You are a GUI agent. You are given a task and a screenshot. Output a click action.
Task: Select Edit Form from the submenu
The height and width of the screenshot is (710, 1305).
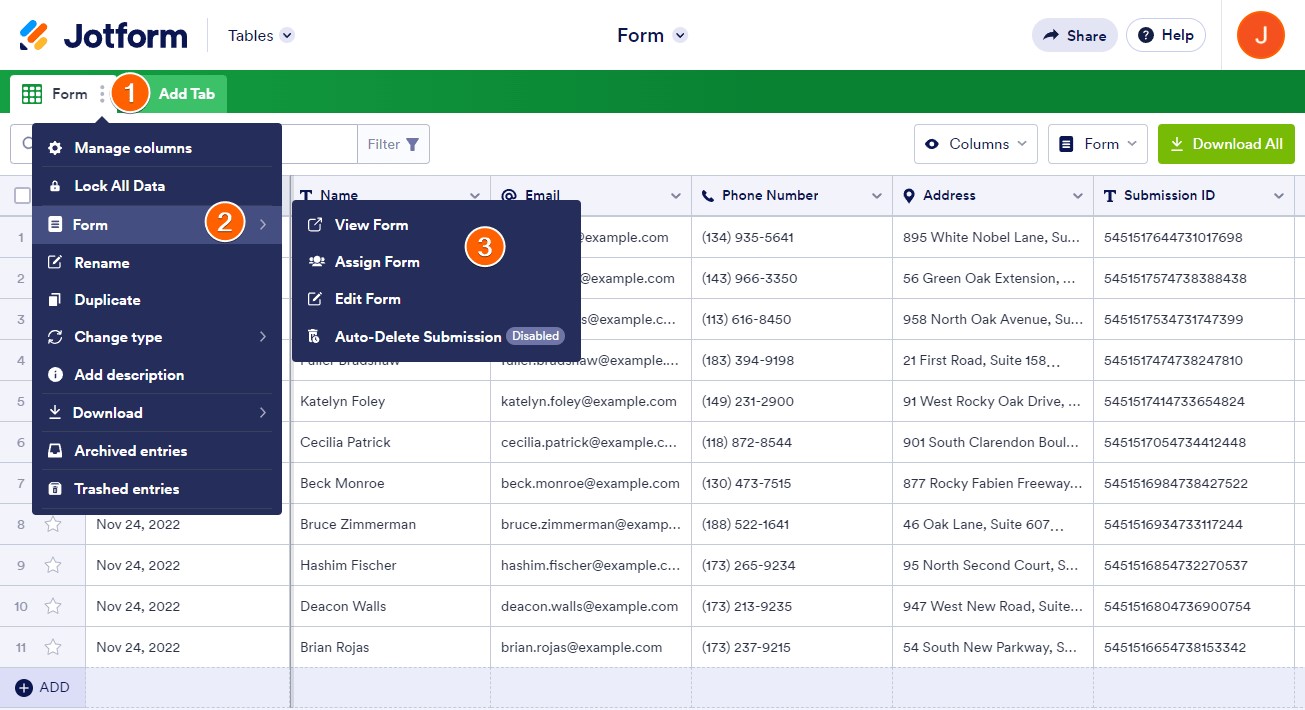(x=368, y=298)
